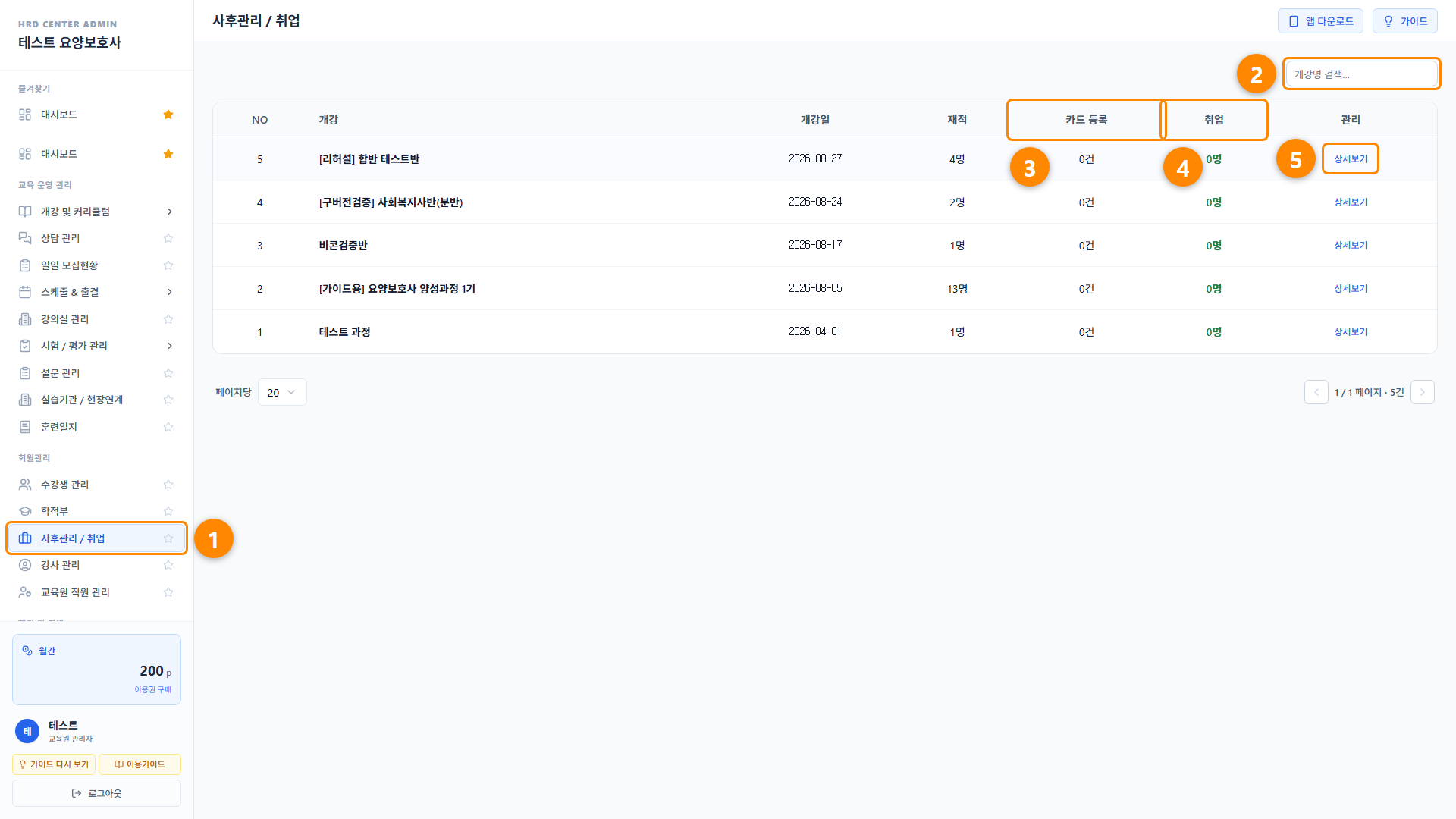Focus the 개강명 검색 input field
1456x819 pixels.
click(x=1362, y=74)
